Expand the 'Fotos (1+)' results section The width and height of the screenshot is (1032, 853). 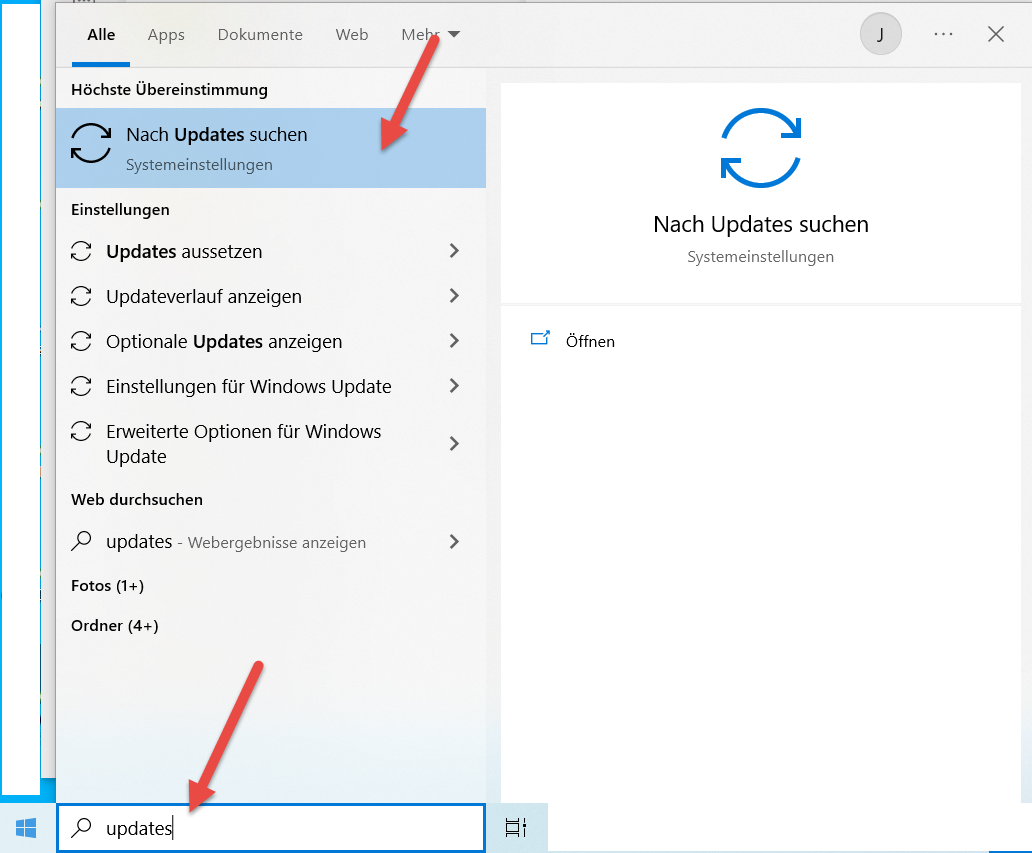pyautogui.click(x=107, y=585)
